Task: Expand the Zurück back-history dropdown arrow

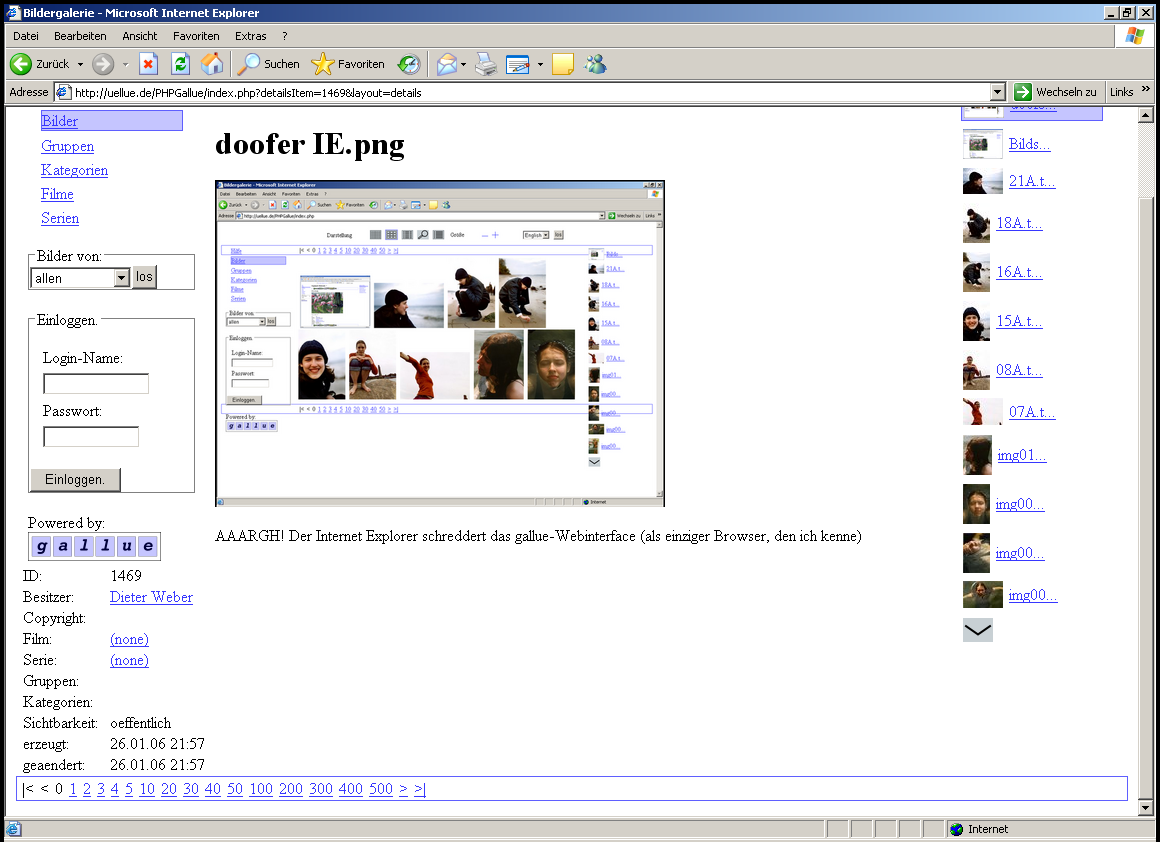Action: [81, 64]
